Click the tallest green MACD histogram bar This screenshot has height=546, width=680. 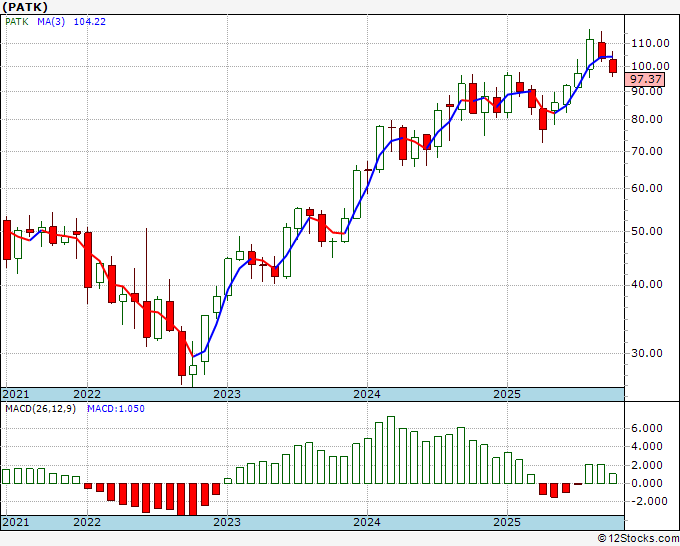tap(391, 450)
